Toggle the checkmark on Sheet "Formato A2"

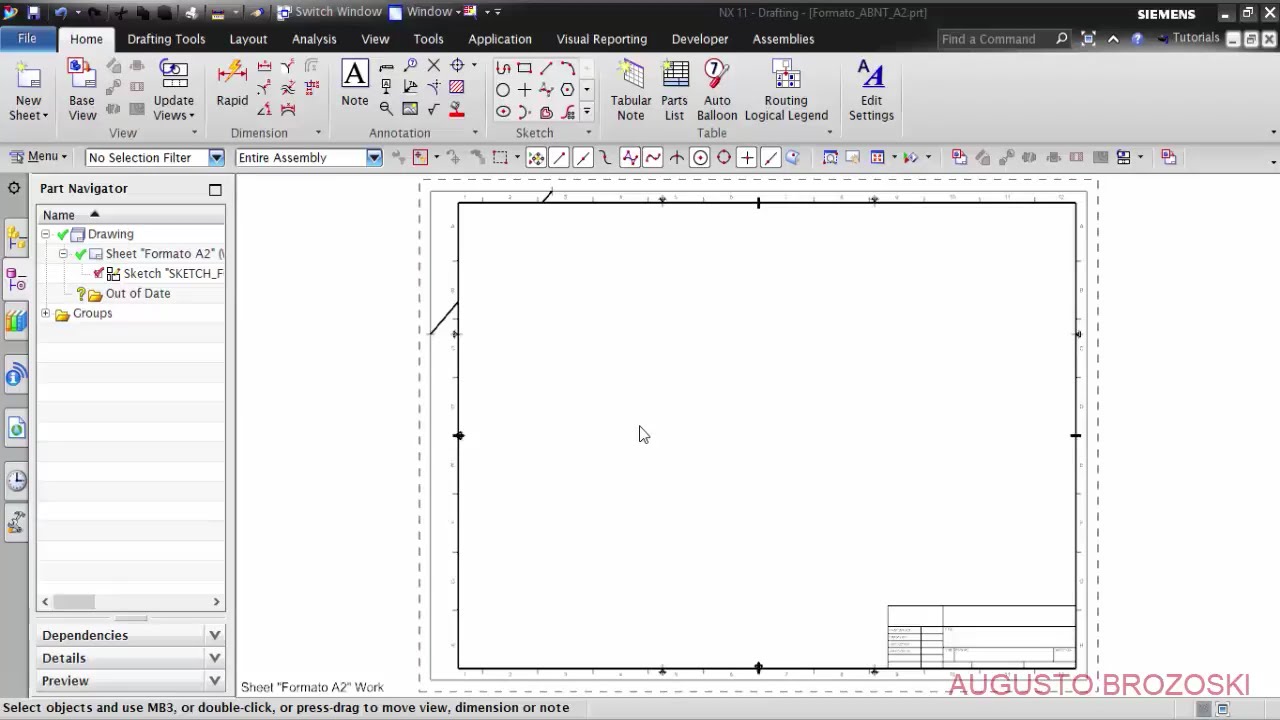(80, 254)
